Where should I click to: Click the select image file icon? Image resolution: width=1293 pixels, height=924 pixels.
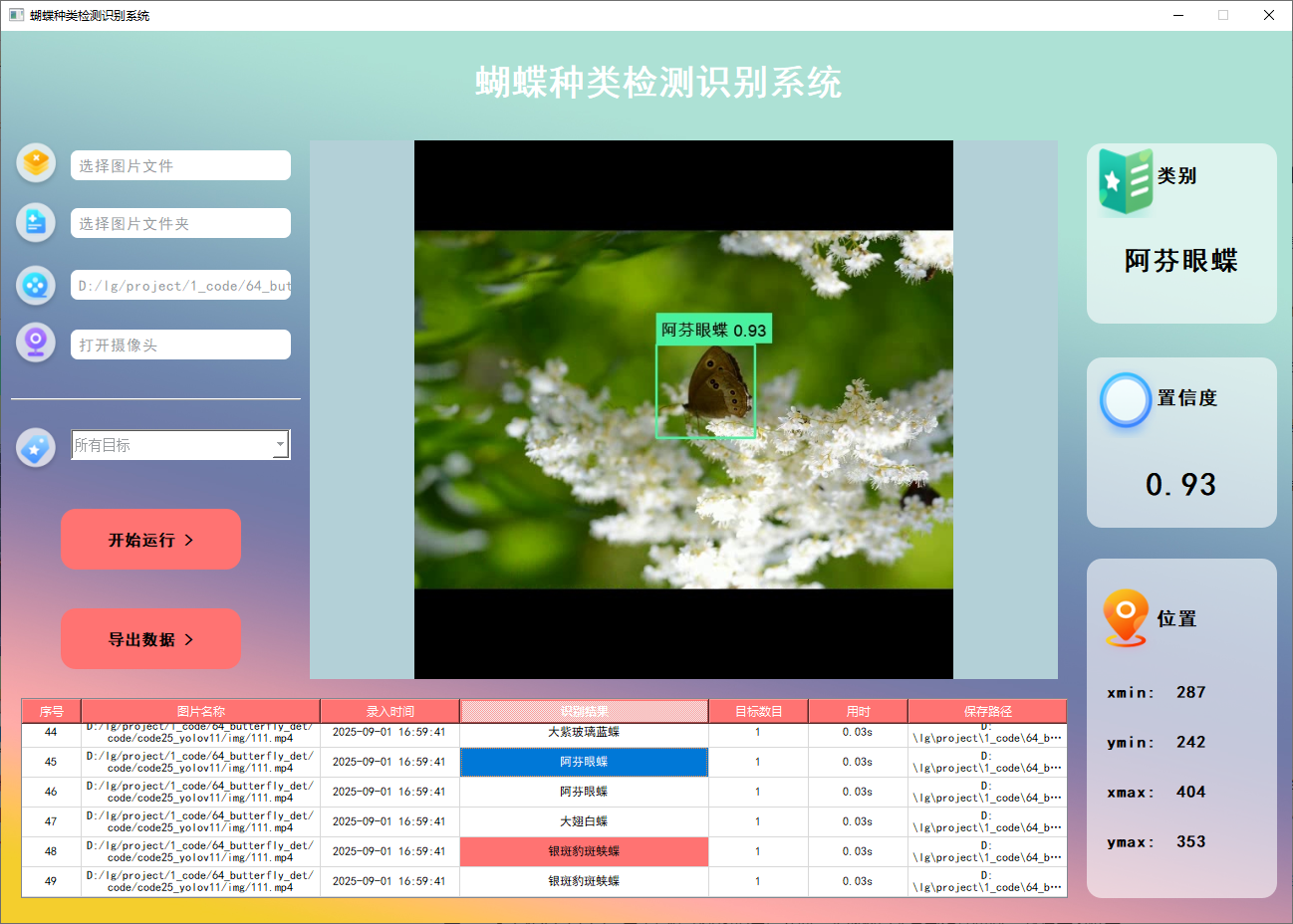pyautogui.click(x=36, y=162)
